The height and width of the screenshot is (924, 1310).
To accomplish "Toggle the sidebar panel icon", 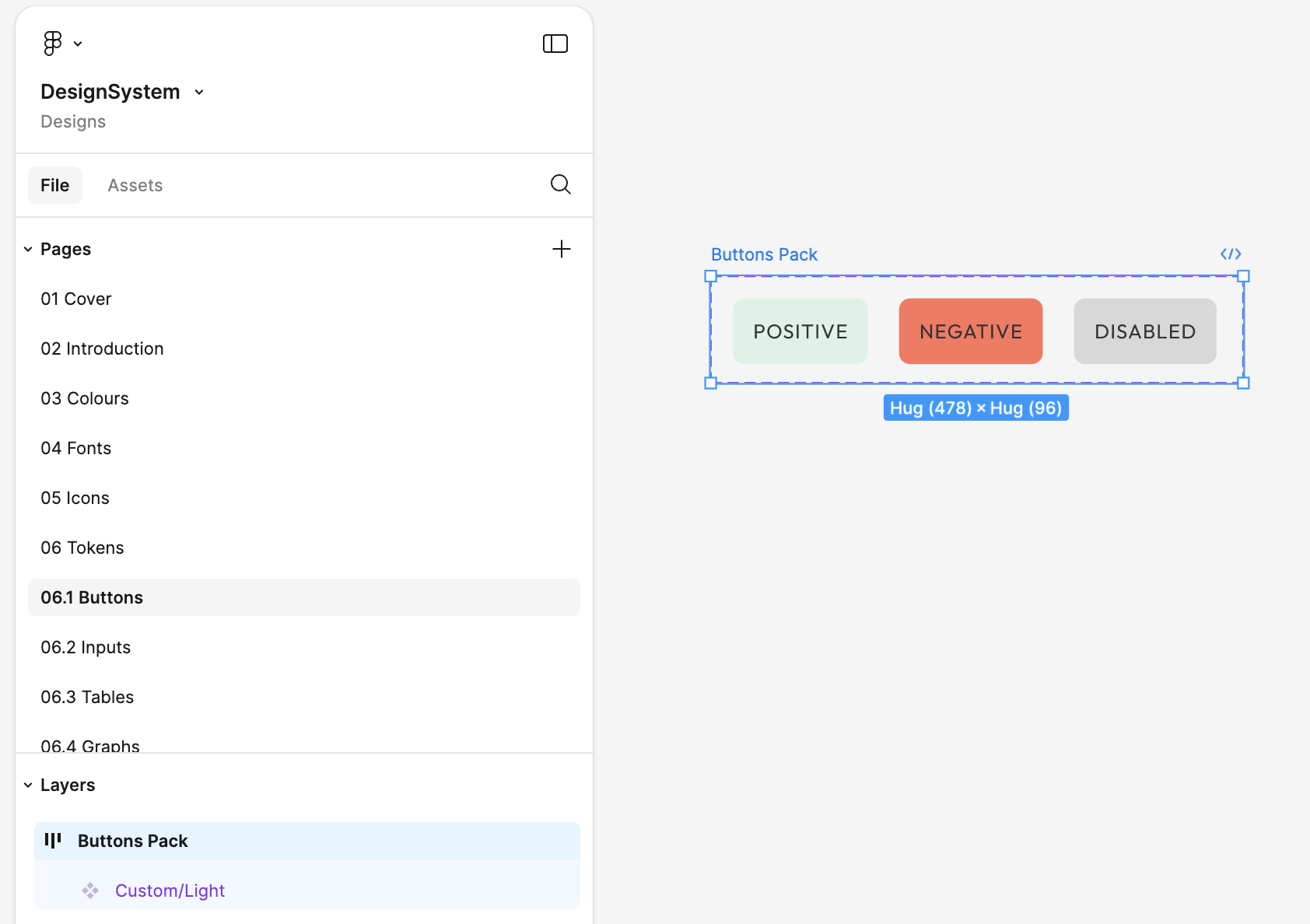I will (555, 44).
